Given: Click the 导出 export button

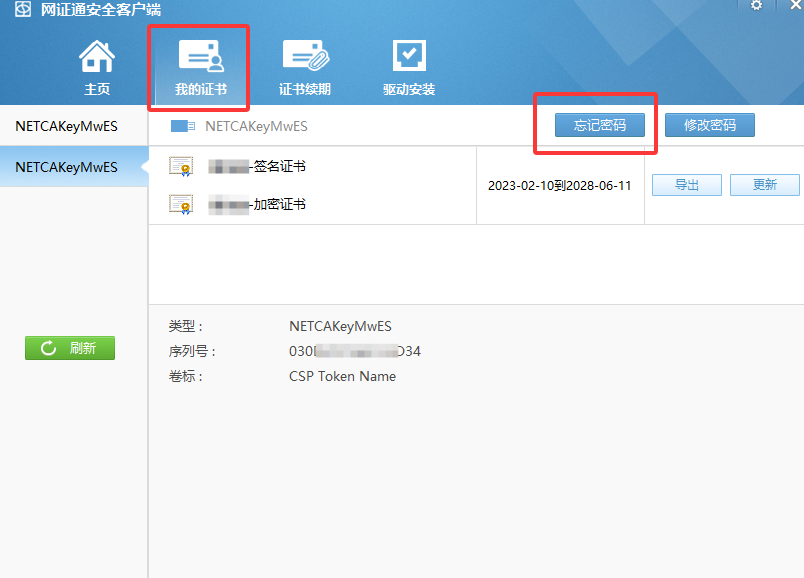Looking at the screenshot, I should point(686,185).
